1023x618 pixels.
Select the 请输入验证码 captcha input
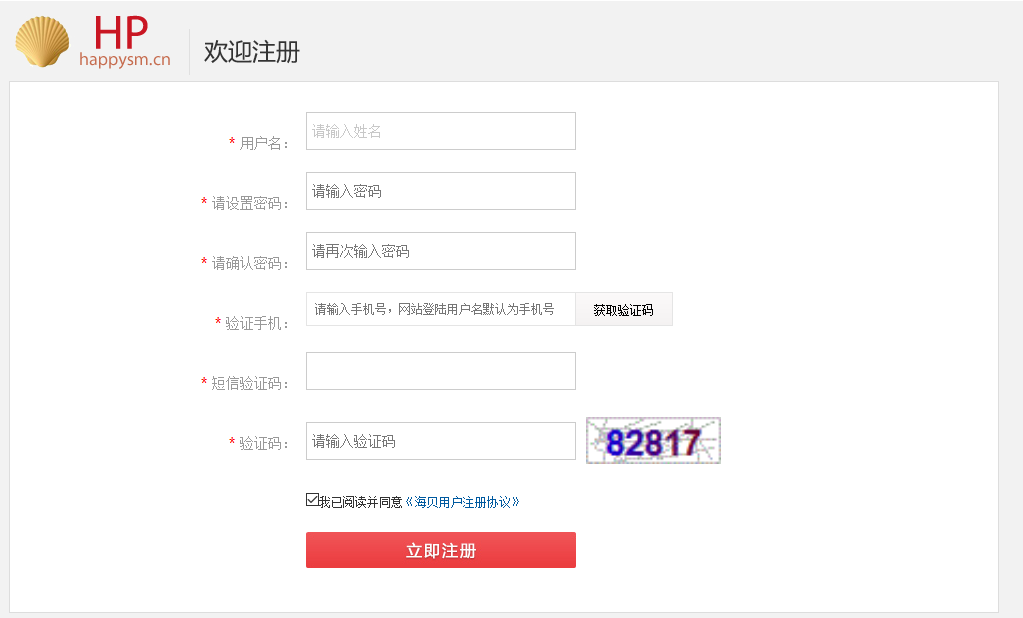point(440,441)
